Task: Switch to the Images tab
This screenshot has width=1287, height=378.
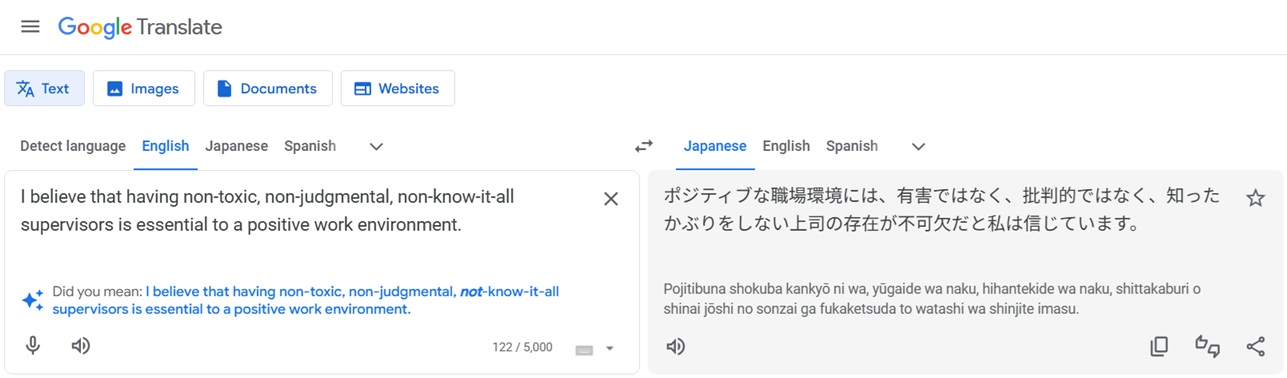Action: 143,88
